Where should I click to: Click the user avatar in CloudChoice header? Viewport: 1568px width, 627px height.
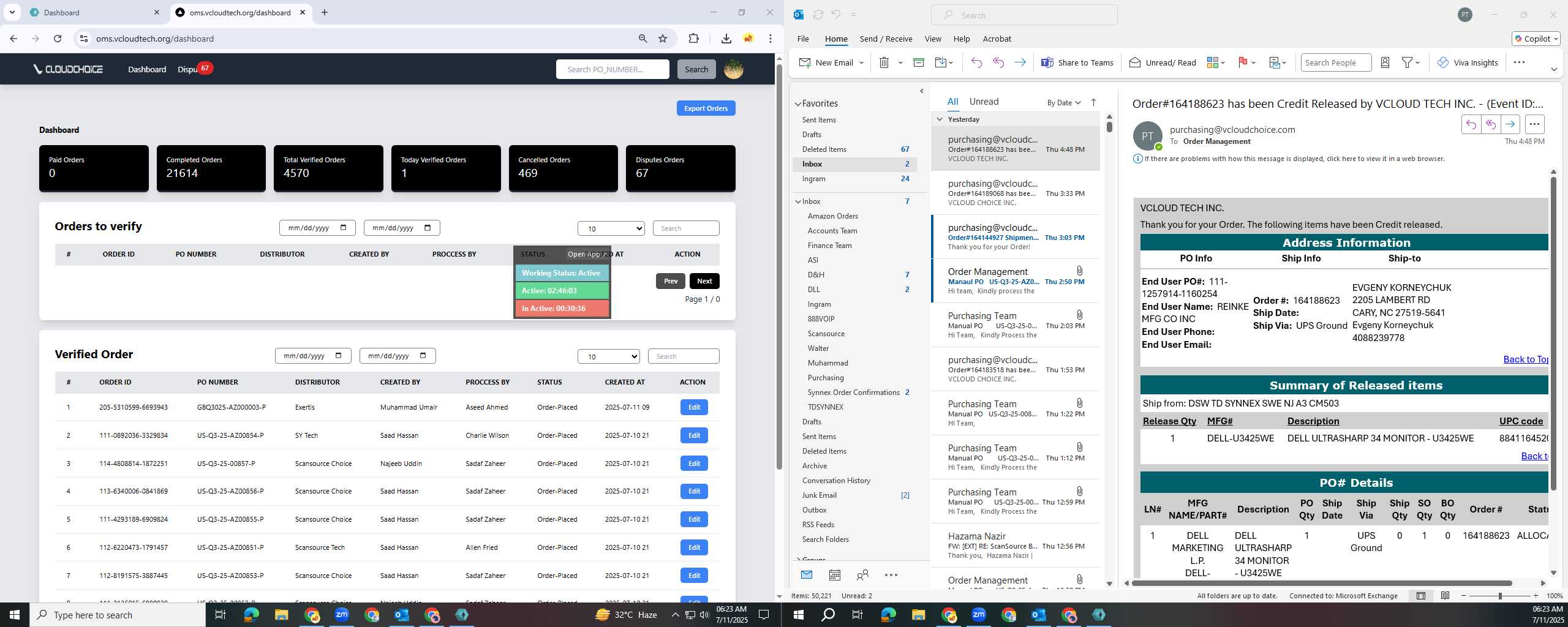(x=734, y=69)
